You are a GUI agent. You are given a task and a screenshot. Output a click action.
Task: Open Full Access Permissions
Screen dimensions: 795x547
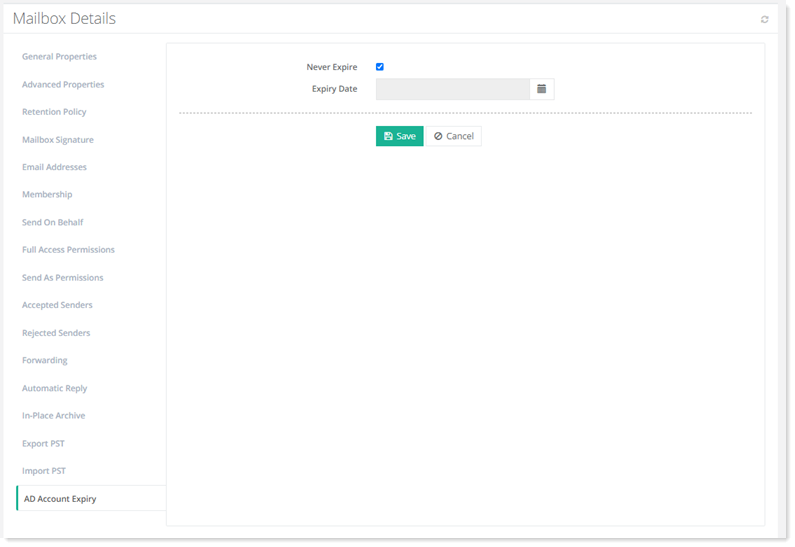point(68,250)
